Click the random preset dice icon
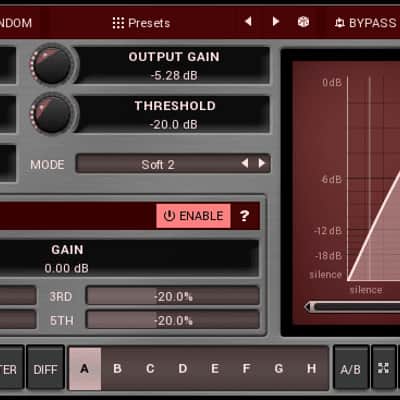Viewport: 400px width, 400px height. pyautogui.click(x=303, y=22)
